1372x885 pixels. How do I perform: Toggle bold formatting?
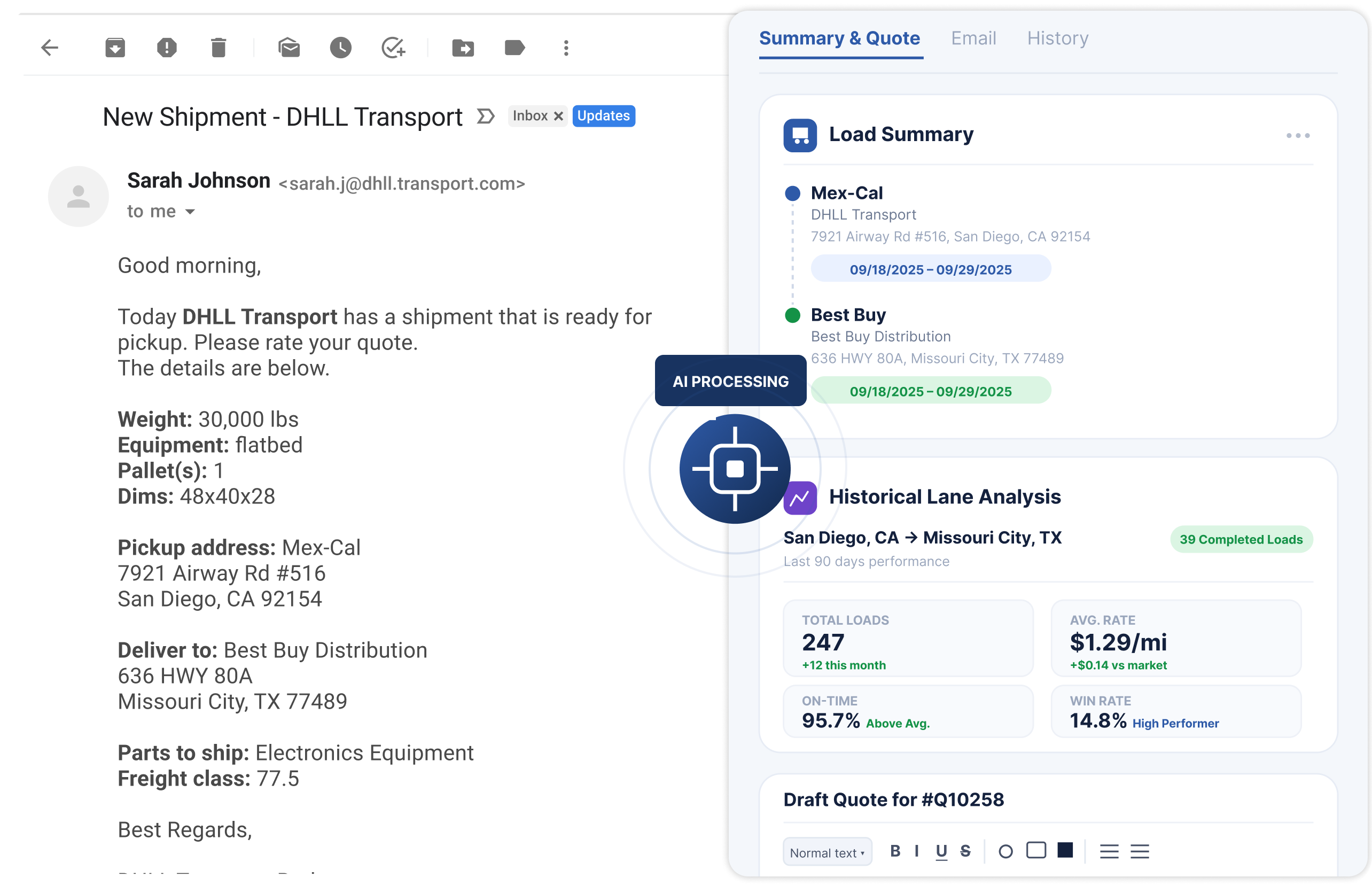click(x=895, y=852)
